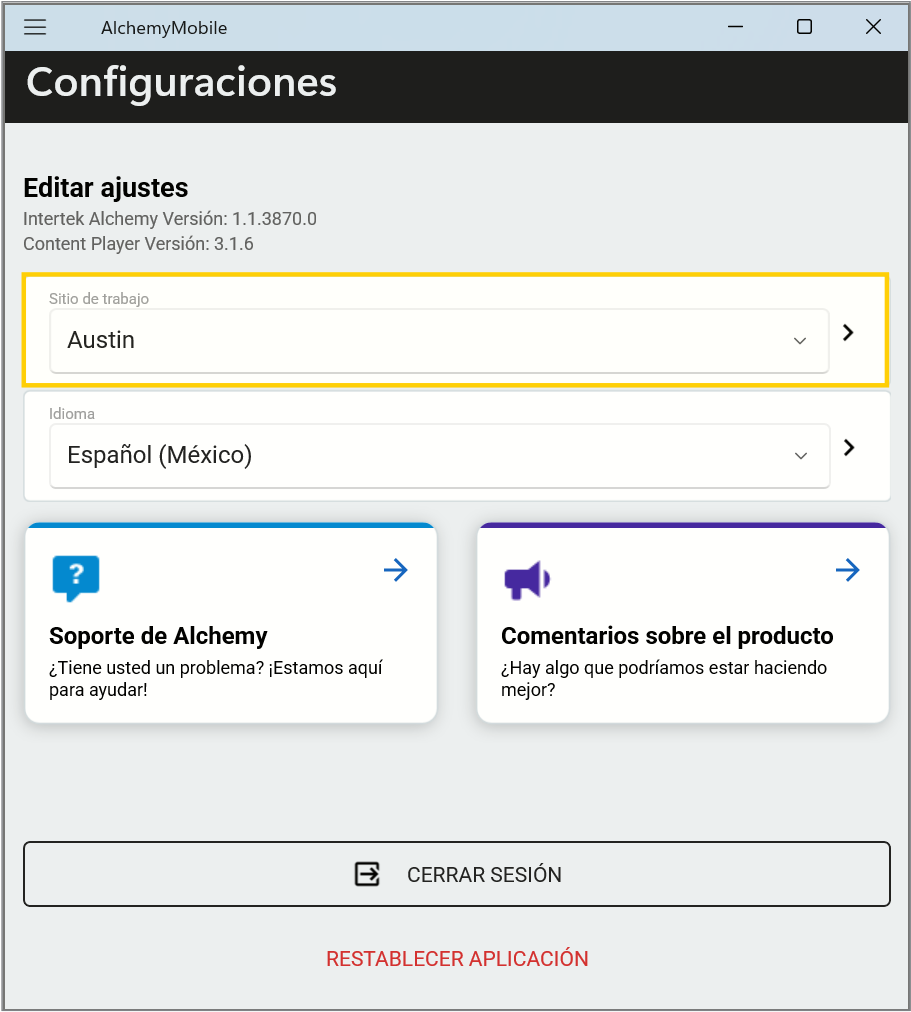The width and height of the screenshot is (911, 1012).
Task: Close the AlchemyMobile window
Action: 873,27
